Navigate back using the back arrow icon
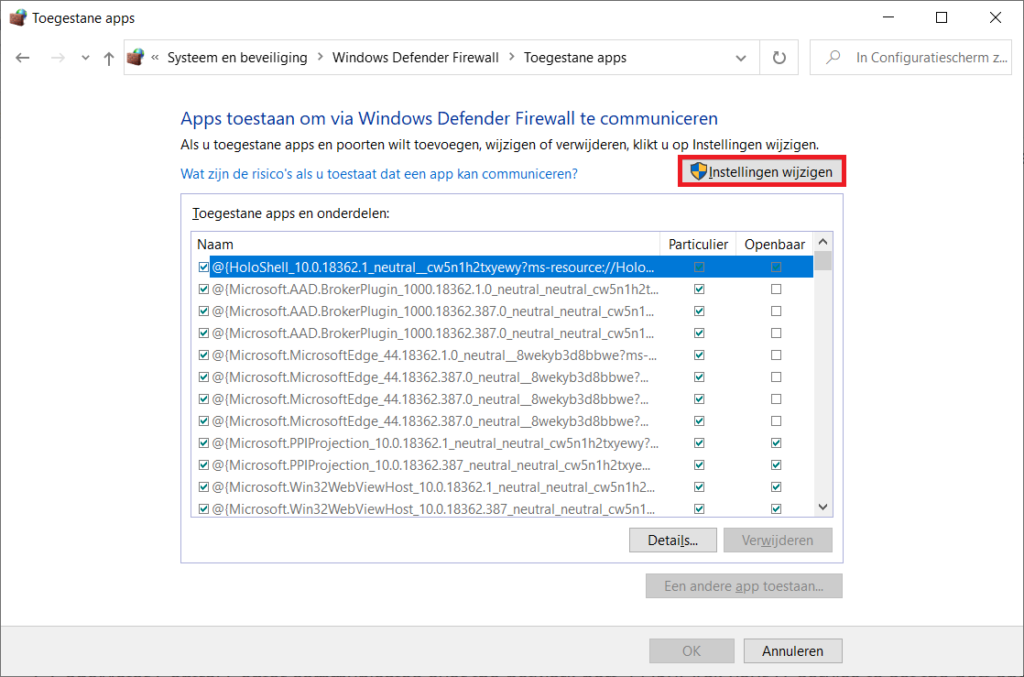 click(22, 57)
